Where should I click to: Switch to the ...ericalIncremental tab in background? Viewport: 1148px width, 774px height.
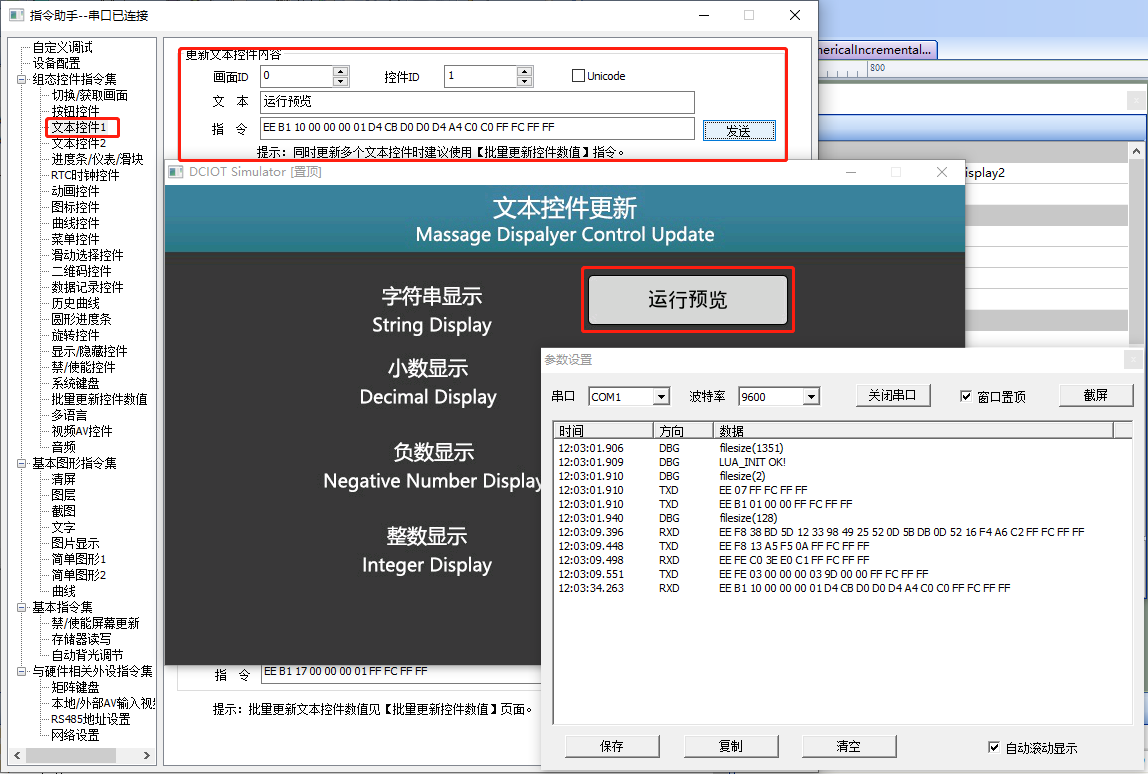877,50
